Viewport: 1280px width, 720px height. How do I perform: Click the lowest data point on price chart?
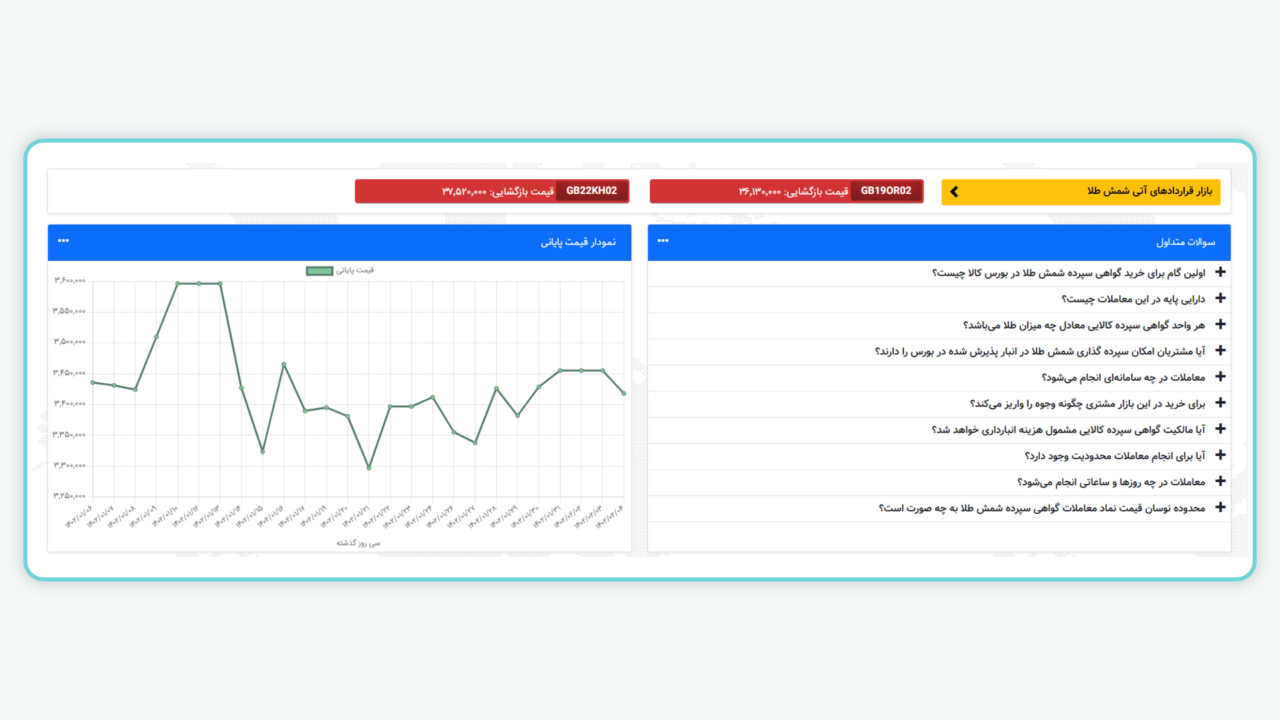click(x=369, y=467)
